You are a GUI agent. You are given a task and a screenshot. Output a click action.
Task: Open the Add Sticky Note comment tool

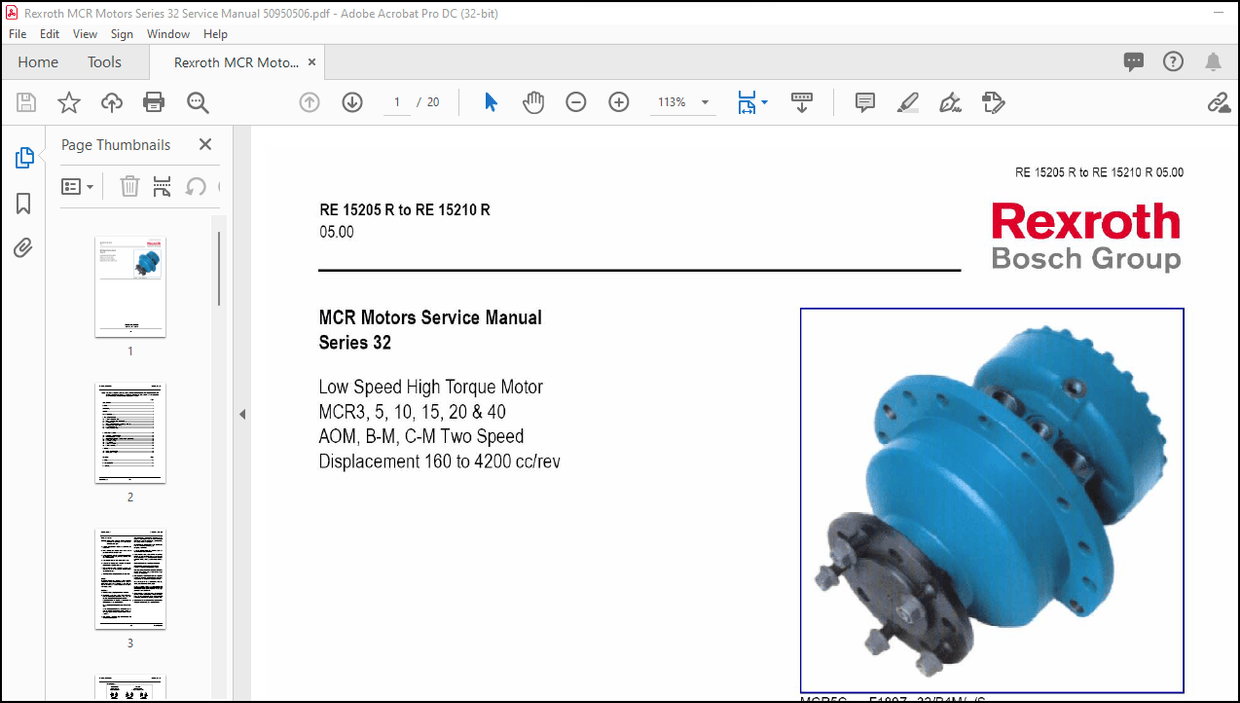point(863,101)
